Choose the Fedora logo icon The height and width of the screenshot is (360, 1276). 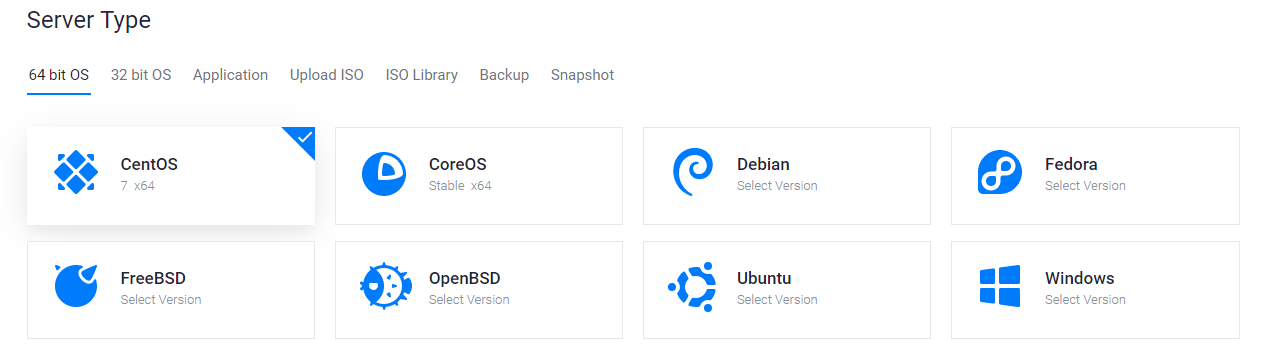pos(1000,173)
